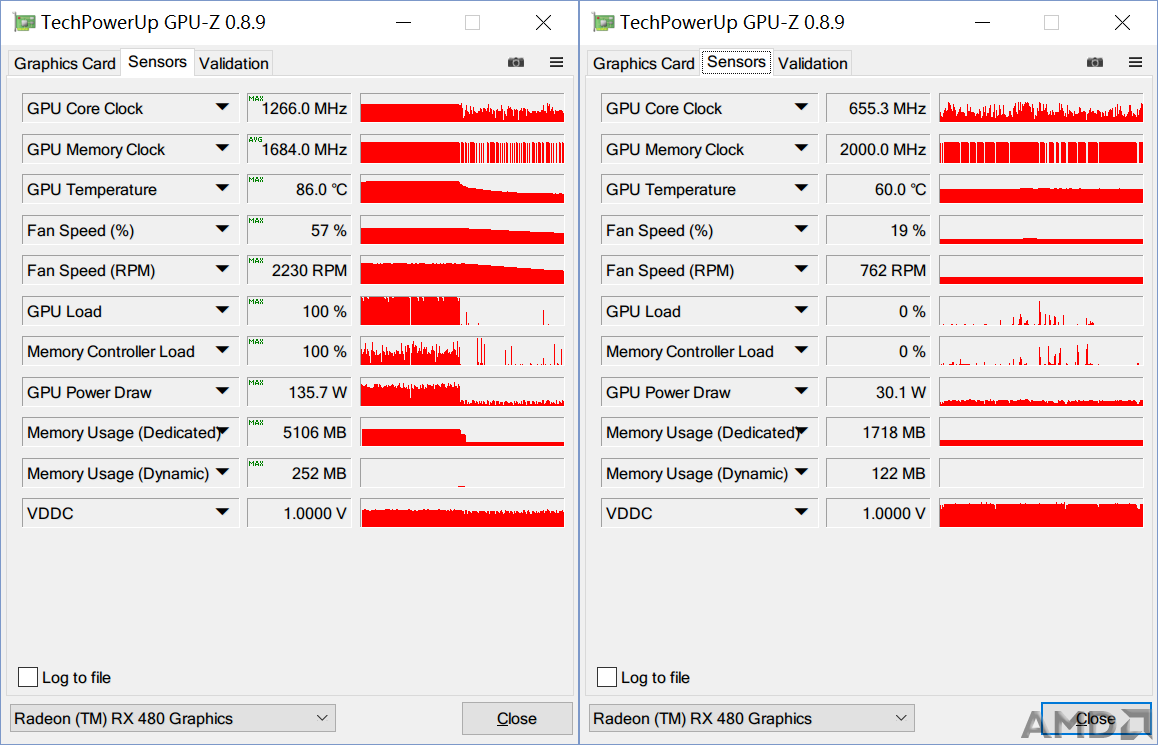Click the GPU-Z app icon in right title bar
The image size is (1158, 745).
603,23
